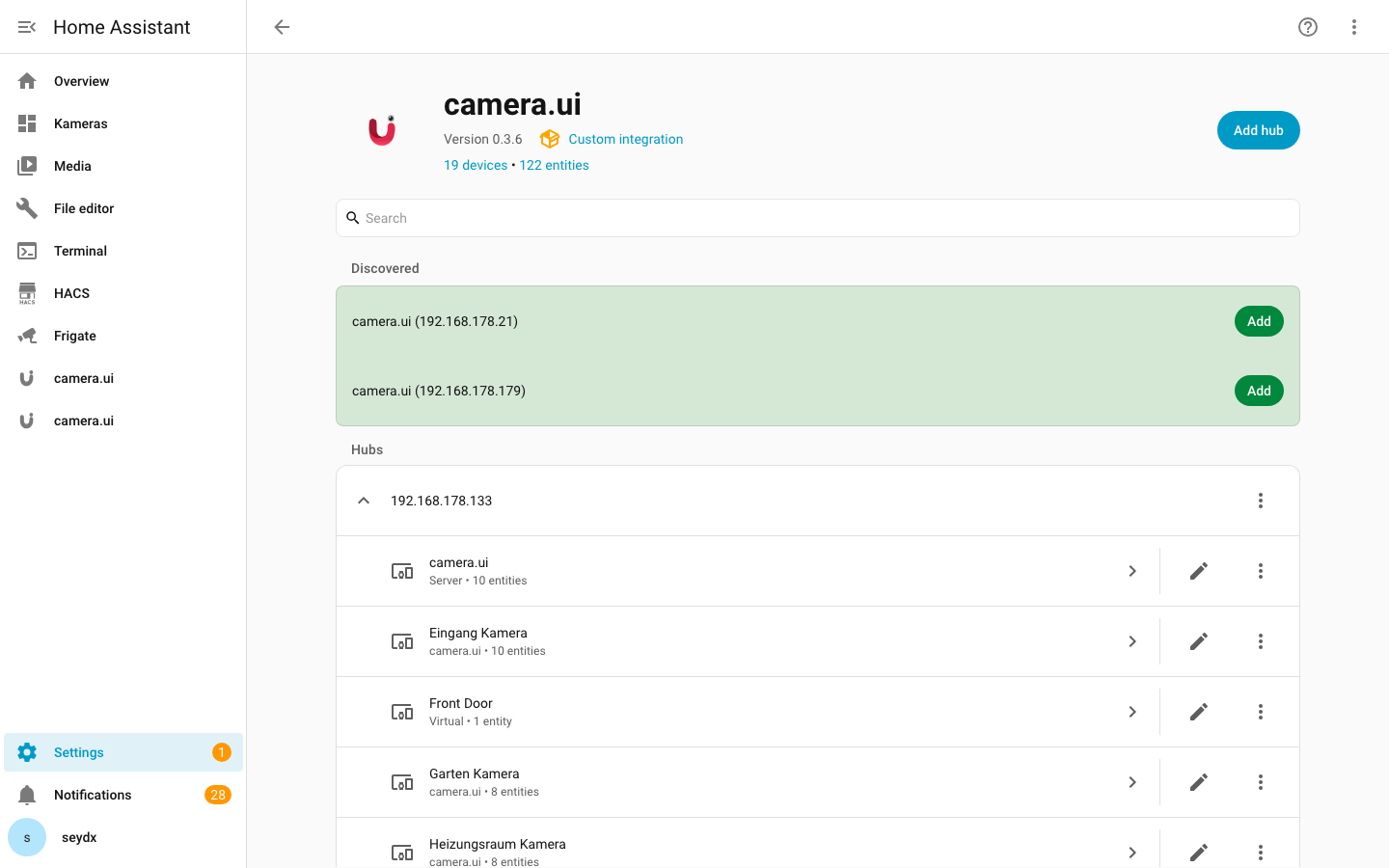Image resolution: width=1389 pixels, height=868 pixels.
Task: Open the 192.168.178.133 hub options menu
Action: click(1261, 501)
